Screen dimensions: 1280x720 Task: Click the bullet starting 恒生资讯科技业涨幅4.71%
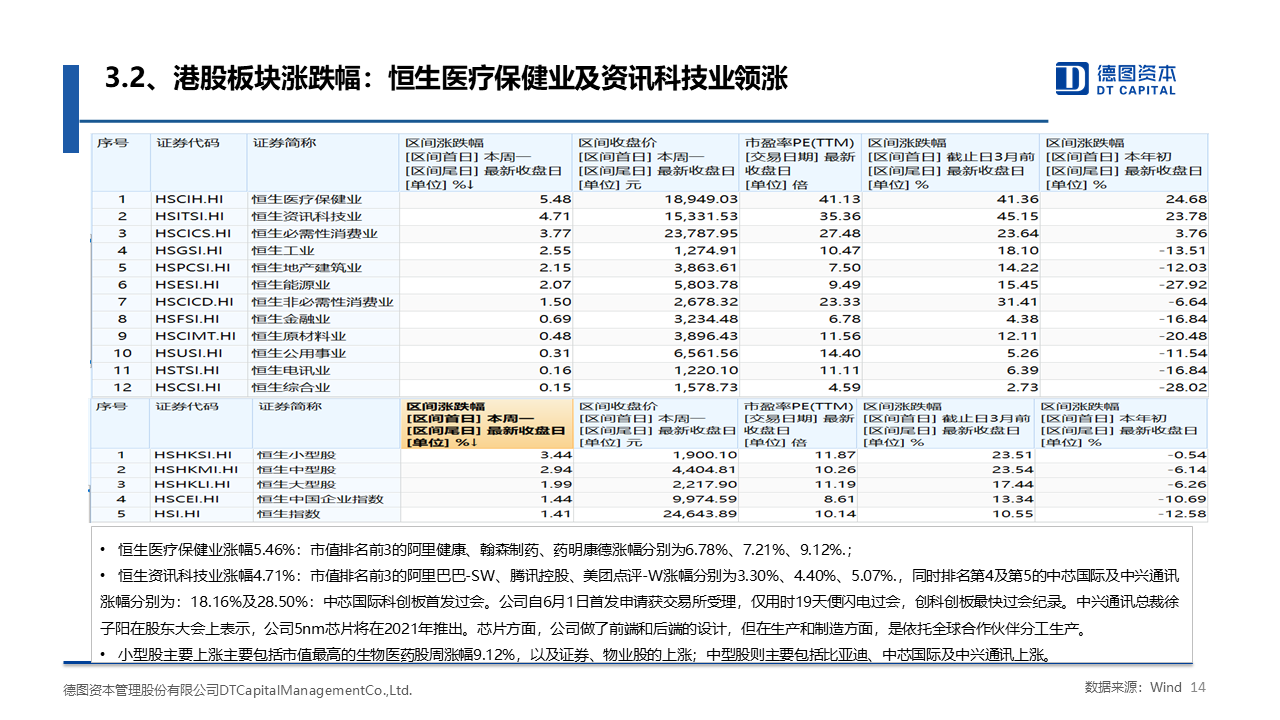(641, 602)
